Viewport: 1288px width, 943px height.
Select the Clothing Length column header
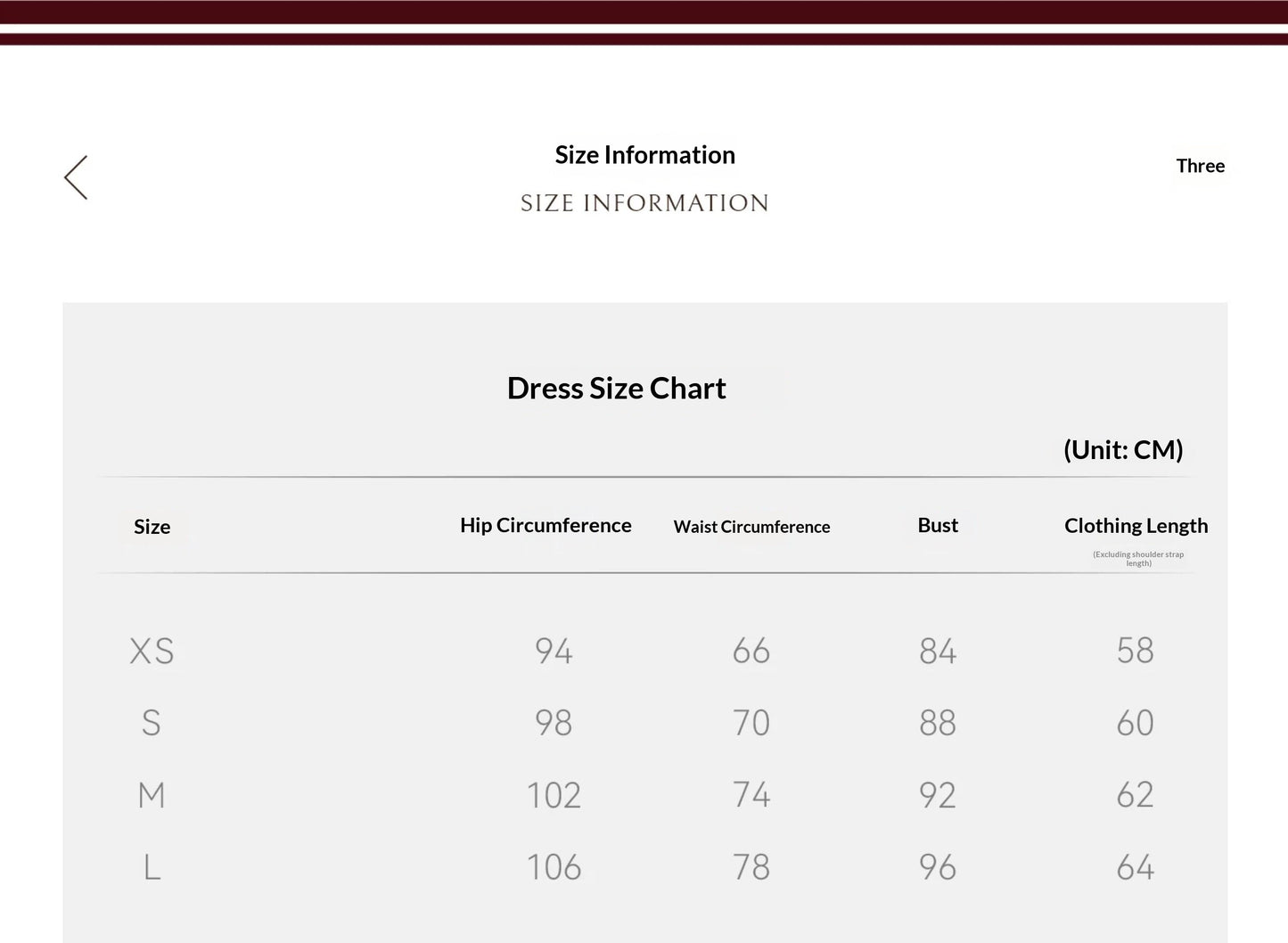1136,526
